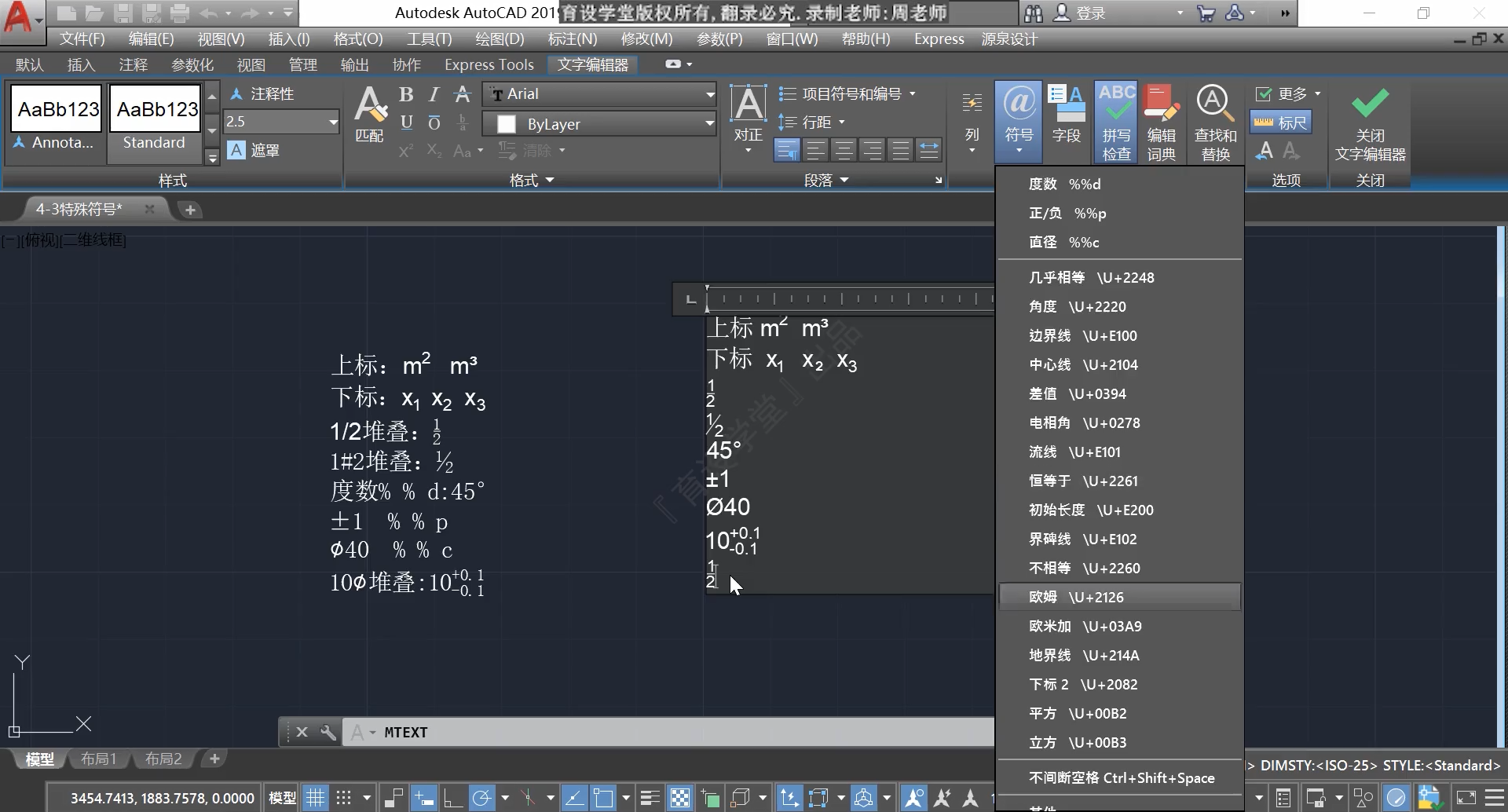Toggle Ortho mode in status bar
1508x812 pixels.
[452, 798]
